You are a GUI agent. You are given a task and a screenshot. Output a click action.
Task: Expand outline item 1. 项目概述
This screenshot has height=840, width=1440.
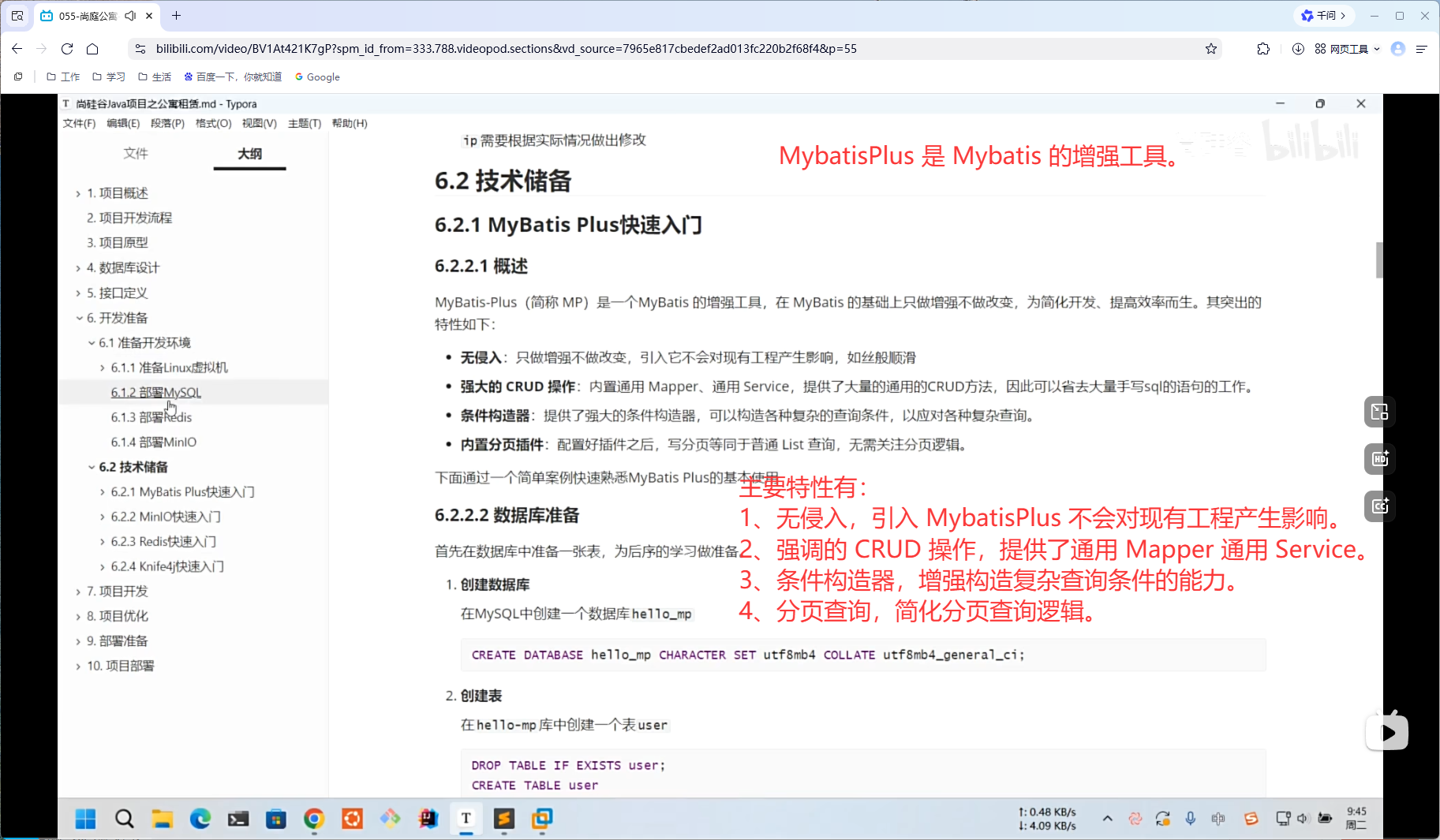[78, 193]
